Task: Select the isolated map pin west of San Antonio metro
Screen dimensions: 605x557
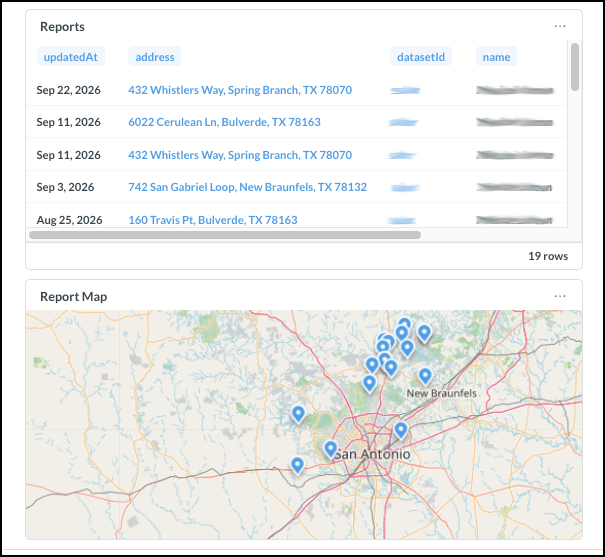Action: (x=298, y=414)
